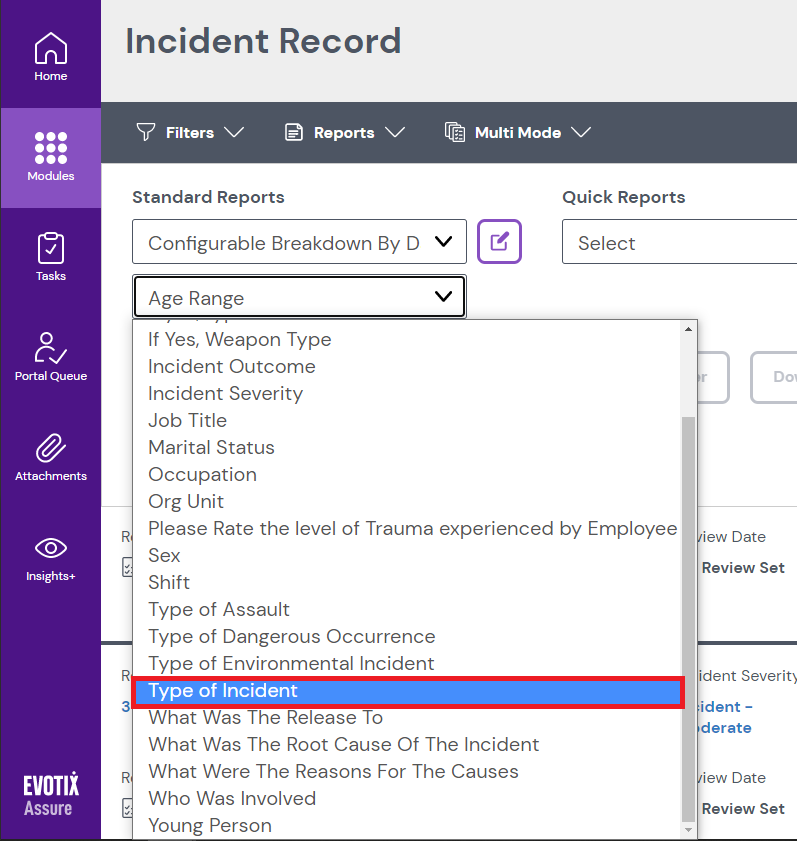797x841 pixels.
Task: Choose What Was The Root Cause option
Action: pyautogui.click(x=343, y=745)
